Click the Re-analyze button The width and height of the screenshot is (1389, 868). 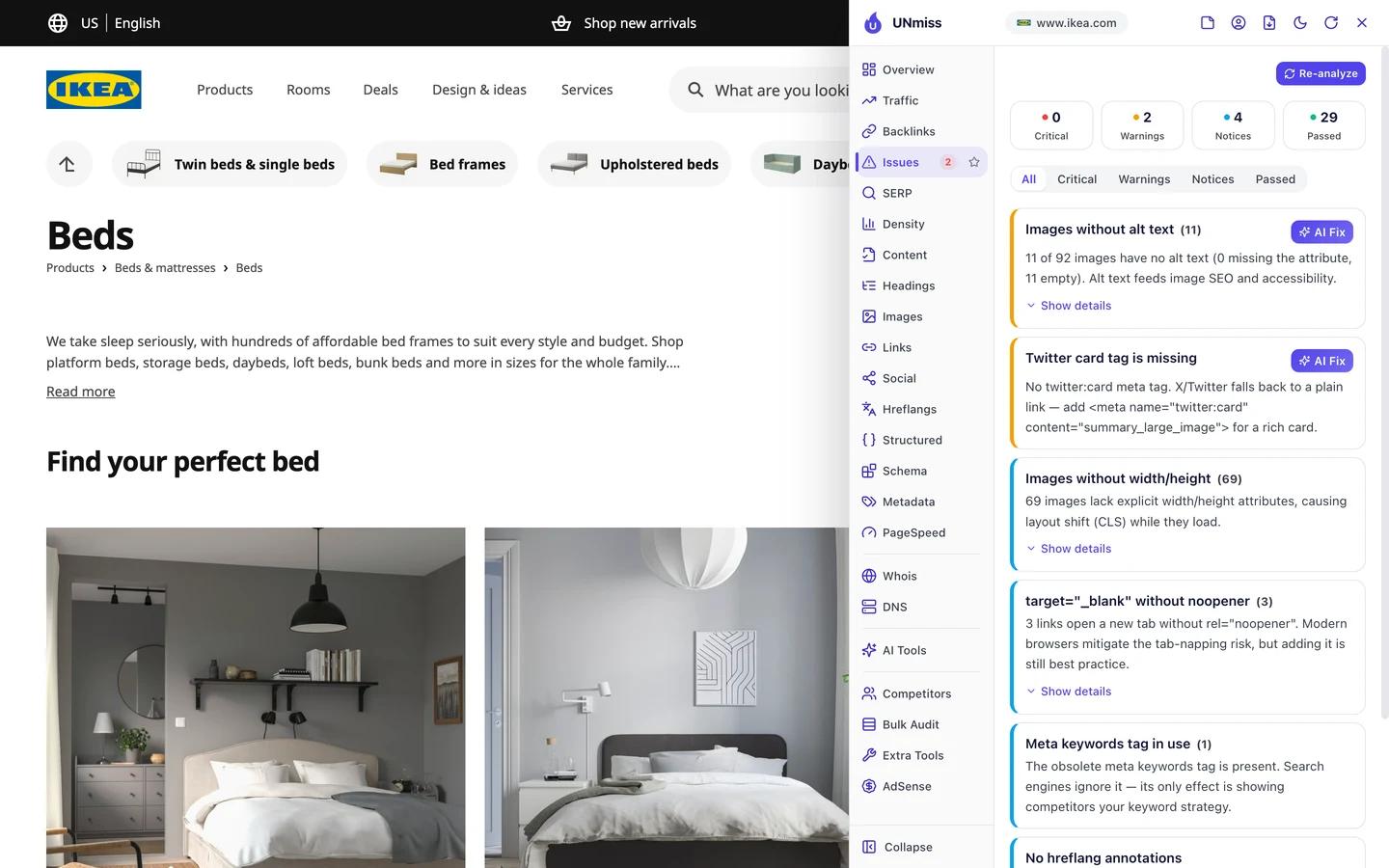[x=1321, y=73]
